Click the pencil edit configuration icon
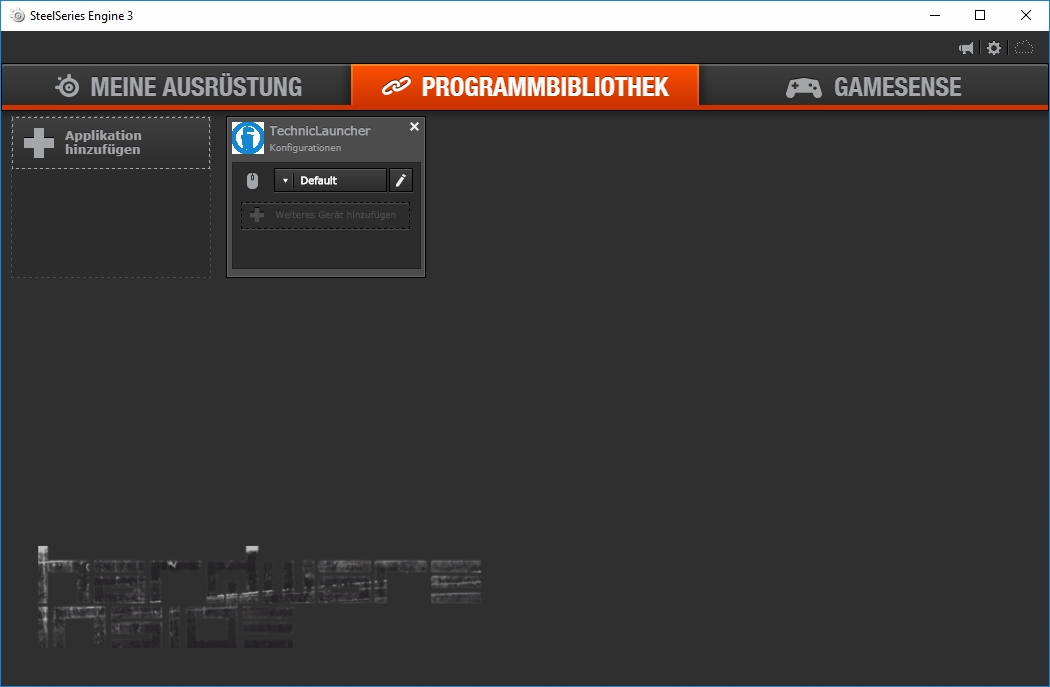This screenshot has height=687, width=1050. point(401,180)
